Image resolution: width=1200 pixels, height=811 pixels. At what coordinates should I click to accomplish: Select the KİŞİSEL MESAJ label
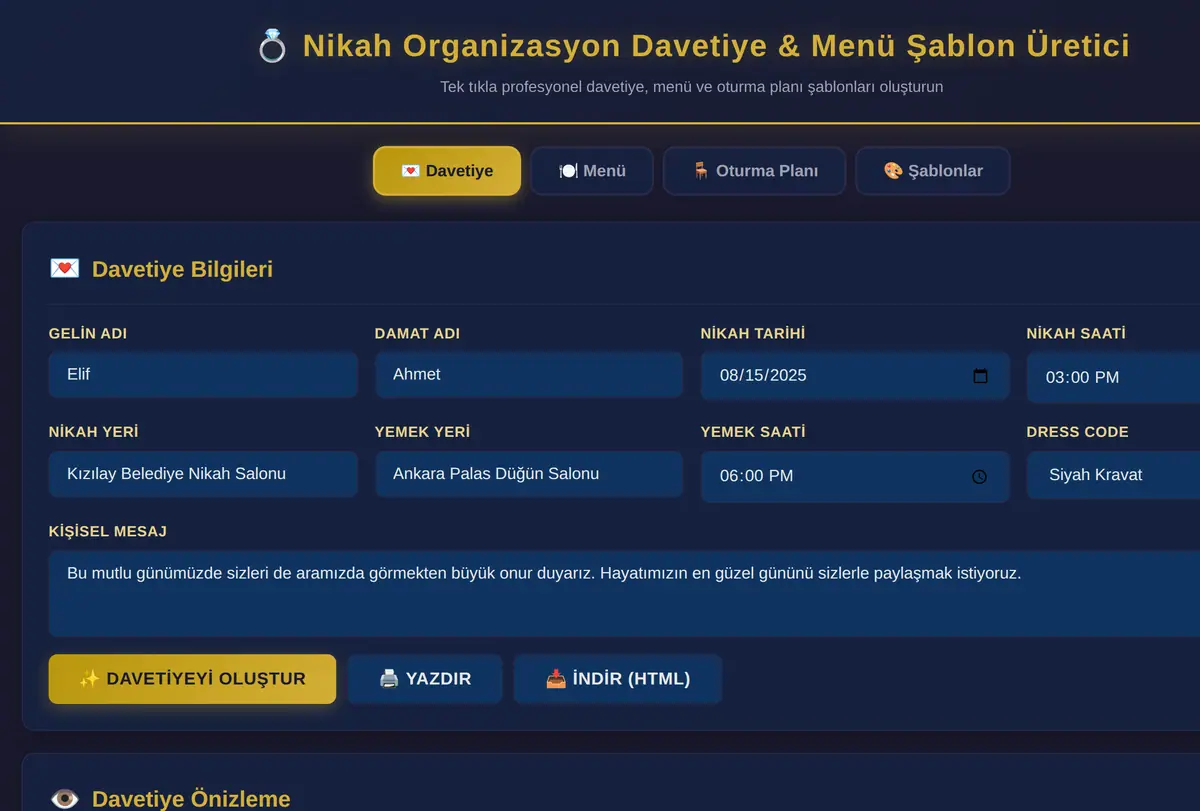coord(107,531)
